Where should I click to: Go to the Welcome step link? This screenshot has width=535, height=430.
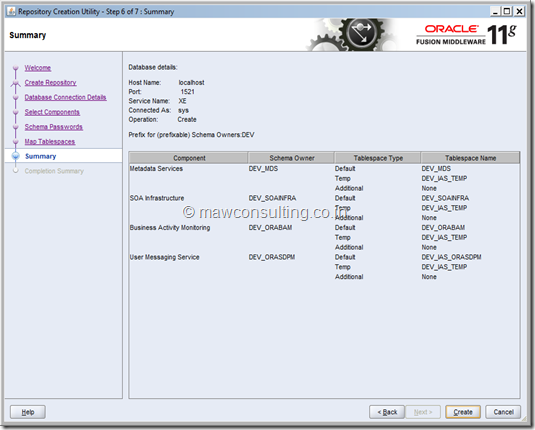(x=38, y=68)
